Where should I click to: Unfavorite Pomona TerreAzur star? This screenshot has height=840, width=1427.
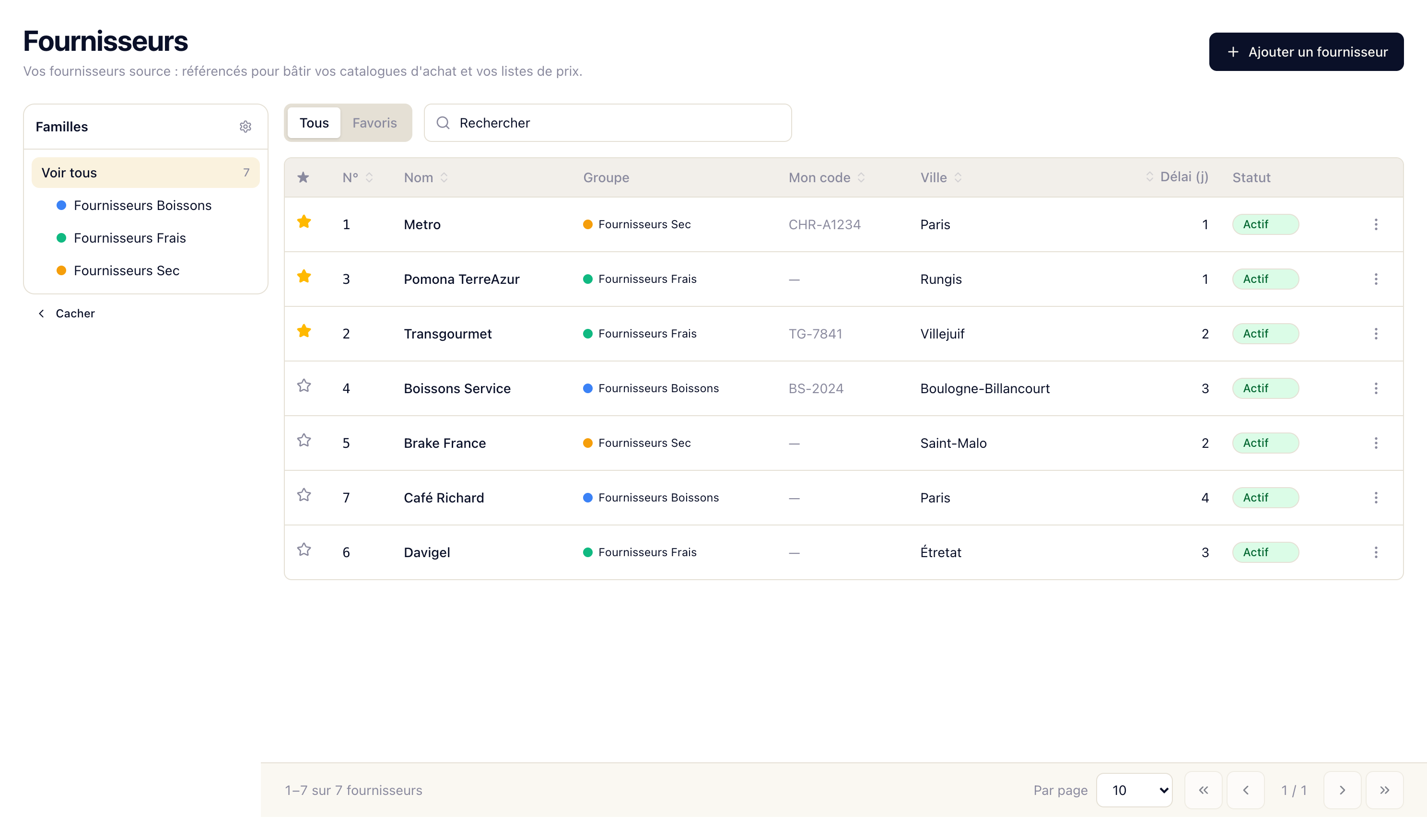[304, 276]
